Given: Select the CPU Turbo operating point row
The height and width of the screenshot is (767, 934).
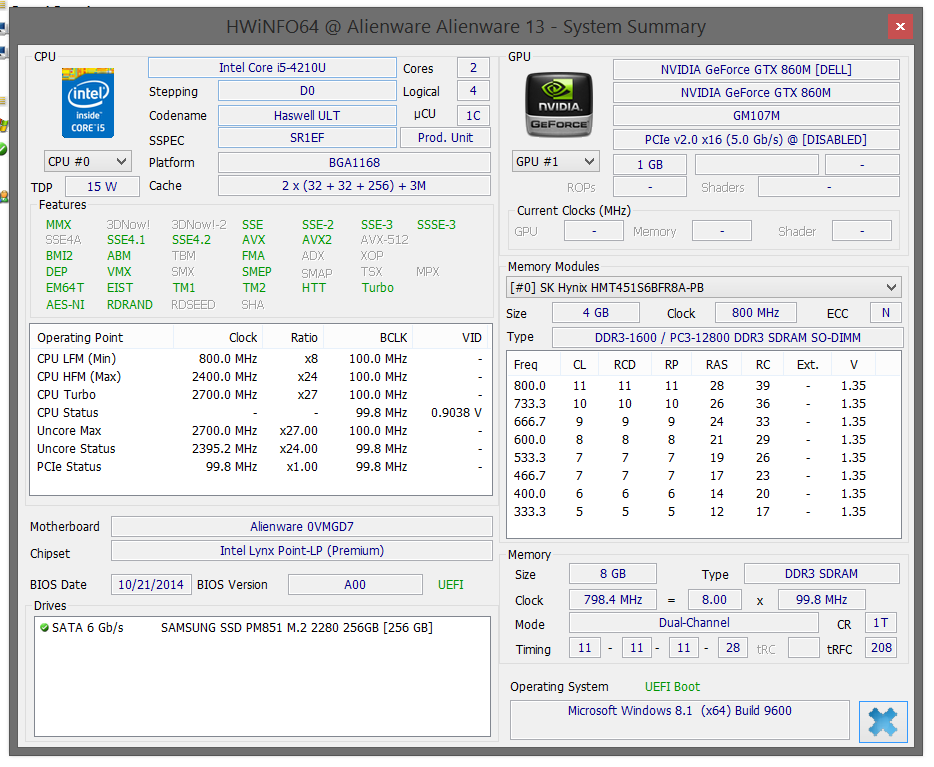Looking at the screenshot, I should pos(260,395).
